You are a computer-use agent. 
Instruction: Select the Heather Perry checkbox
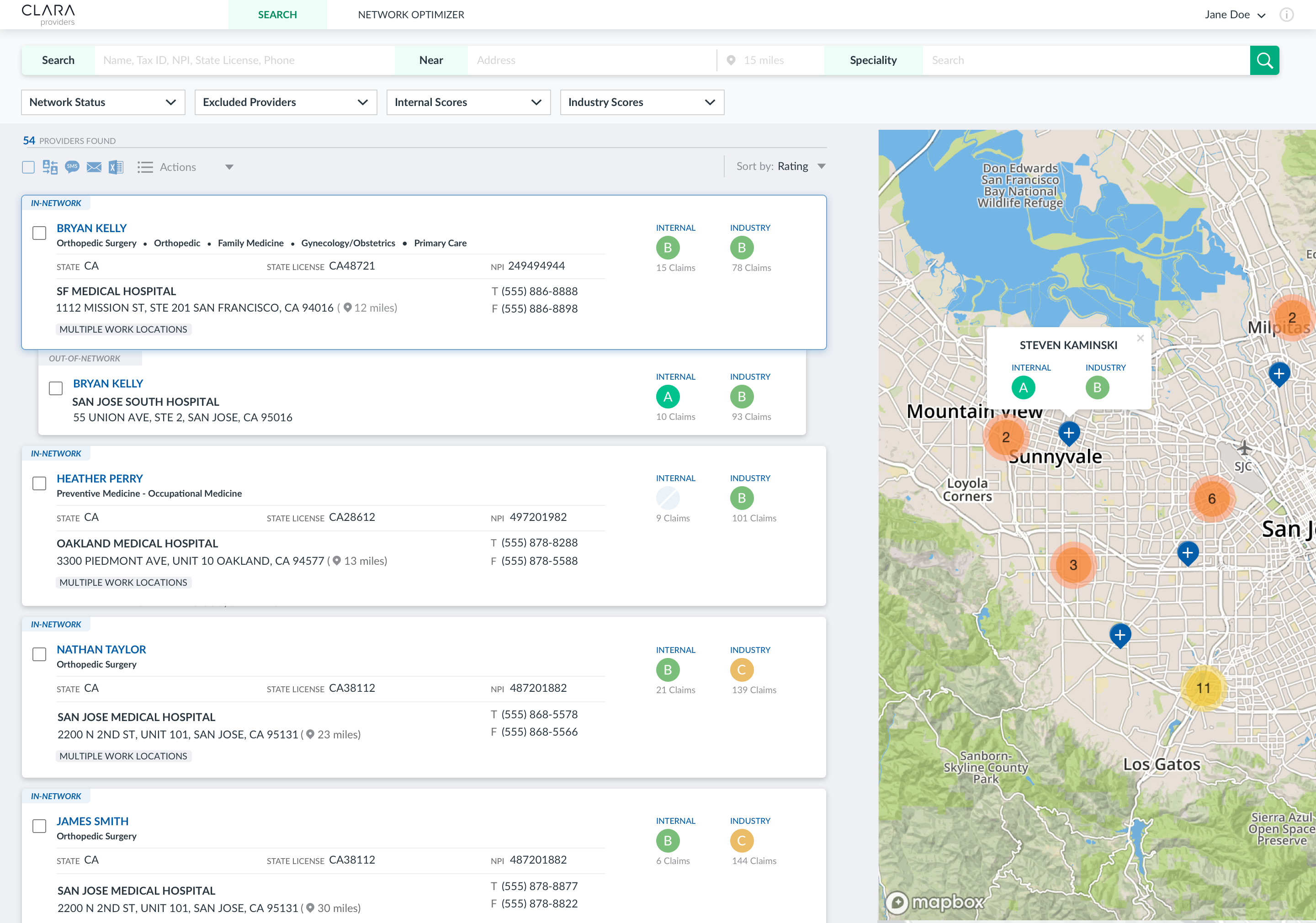tap(40, 484)
